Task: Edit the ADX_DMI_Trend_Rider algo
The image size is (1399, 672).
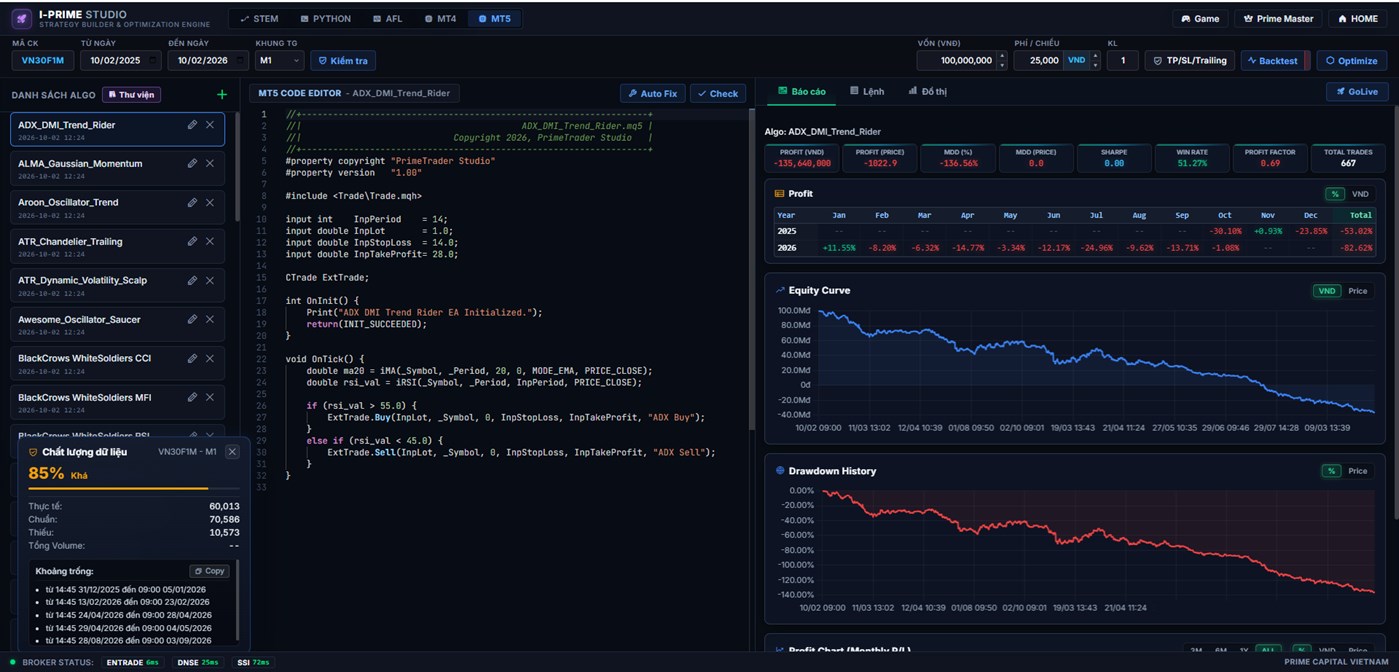Action: [x=192, y=125]
